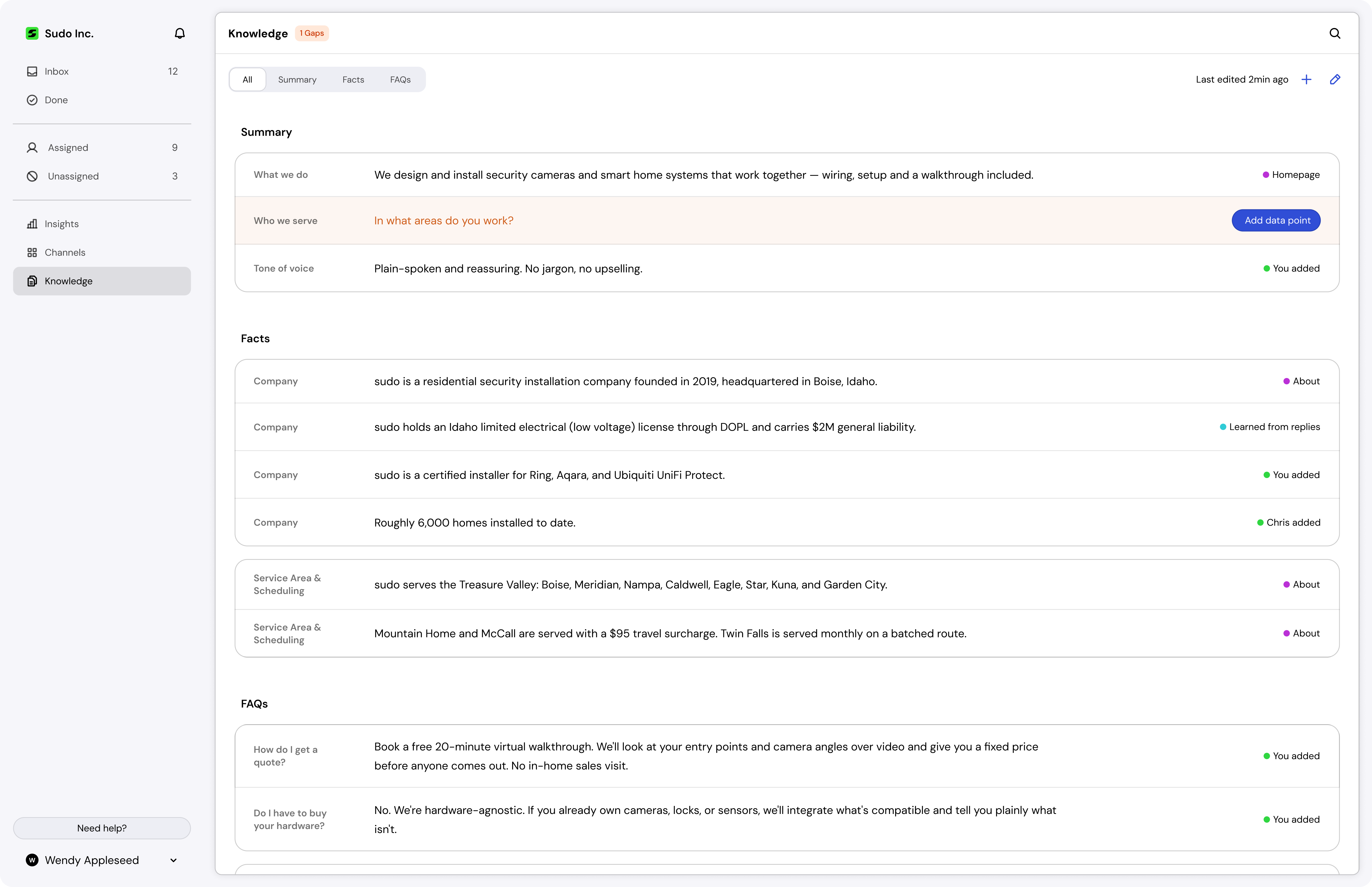Viewport: 1372px width, 887px height.
Task: Click the 'Tone of voice' row label
Action: [283, 268]
